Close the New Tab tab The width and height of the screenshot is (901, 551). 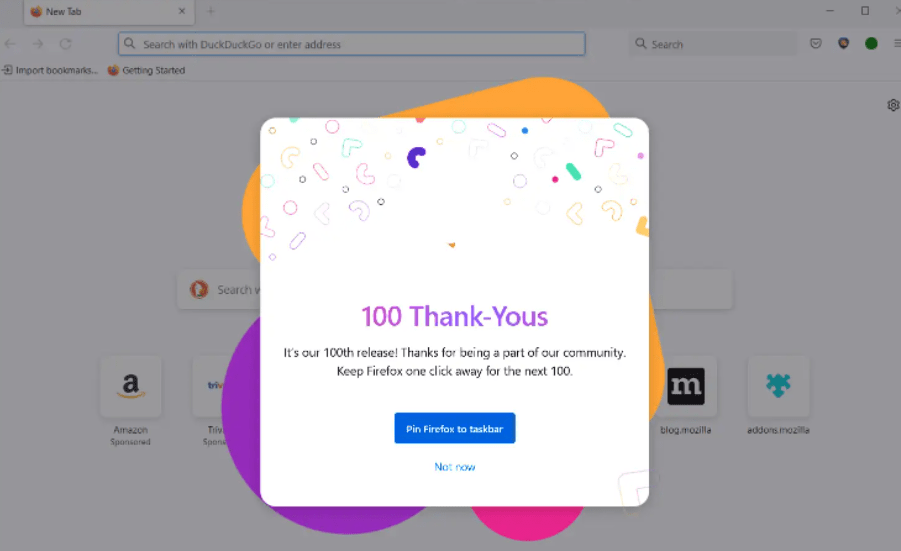tap(182, 12)
